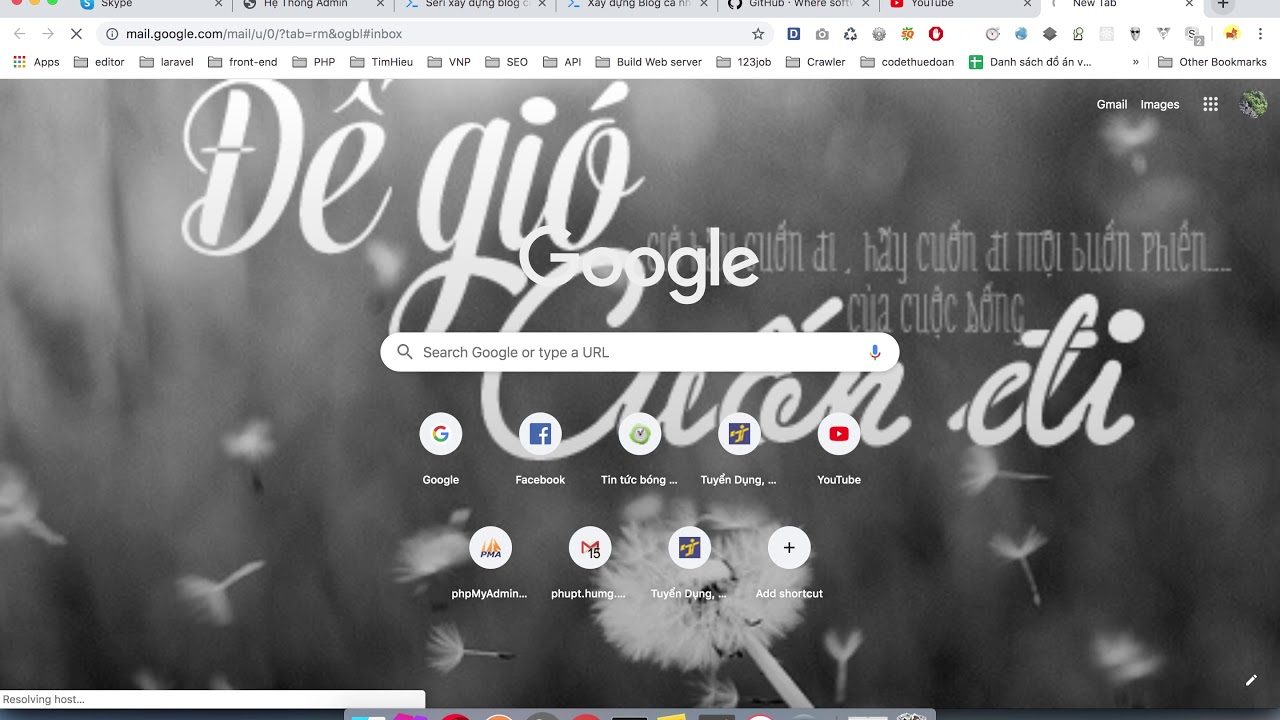Expand the codethuedoan bookmarks folder

pos(906,62)
